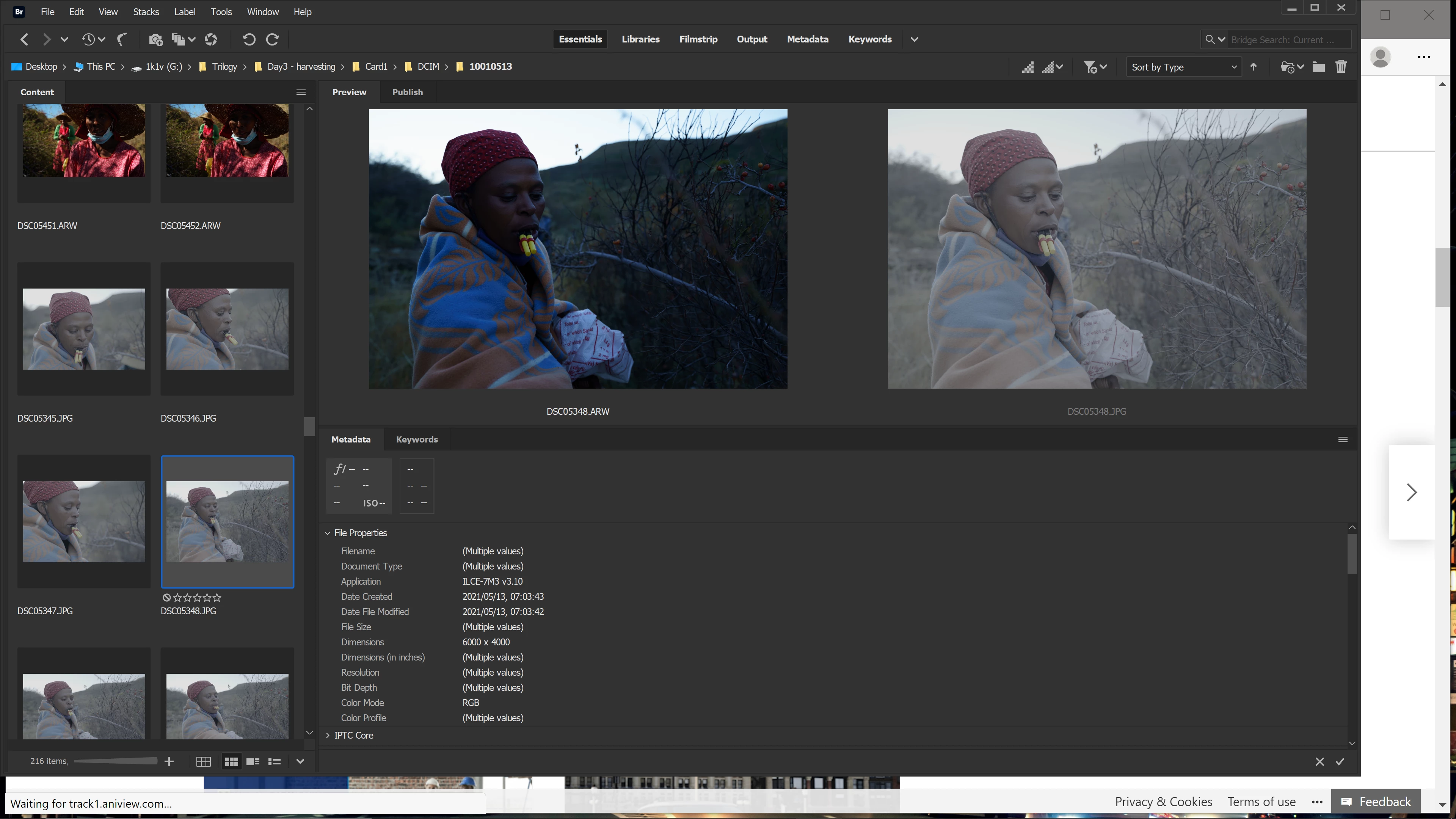Image resolution: width=1456 pixels, height=819 pixels.
Task: Click the thumbnail size slider
Action: click(115, 761)
